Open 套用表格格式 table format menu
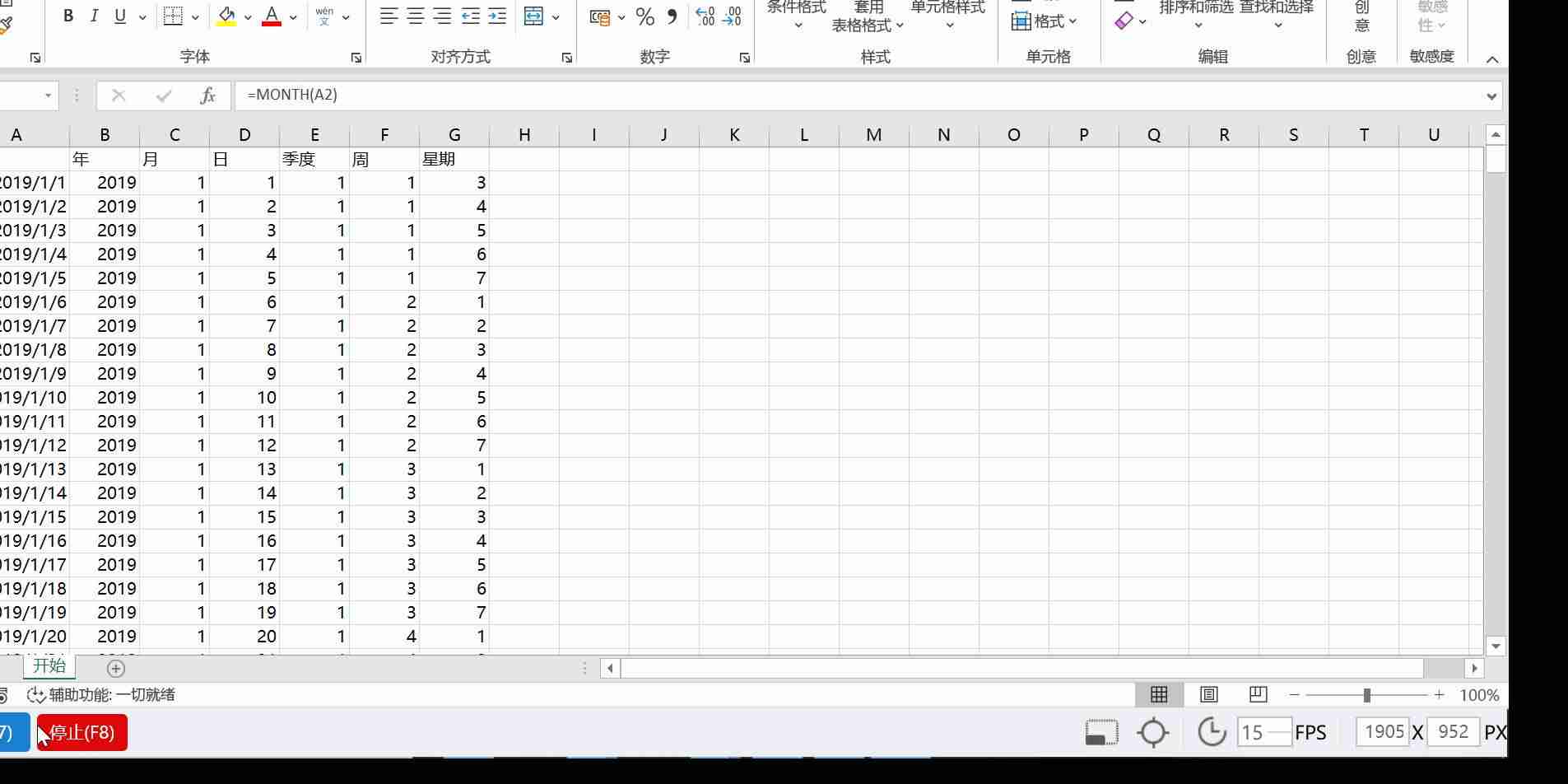This screenshot has height=784, width=1568. pos(868,16)
